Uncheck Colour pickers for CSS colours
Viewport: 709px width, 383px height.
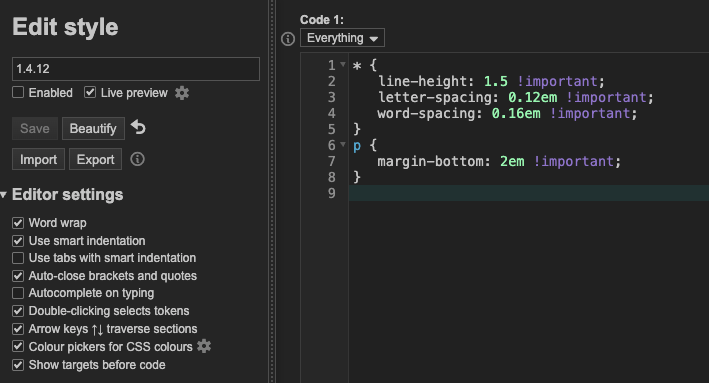click(x=18, y=346)
